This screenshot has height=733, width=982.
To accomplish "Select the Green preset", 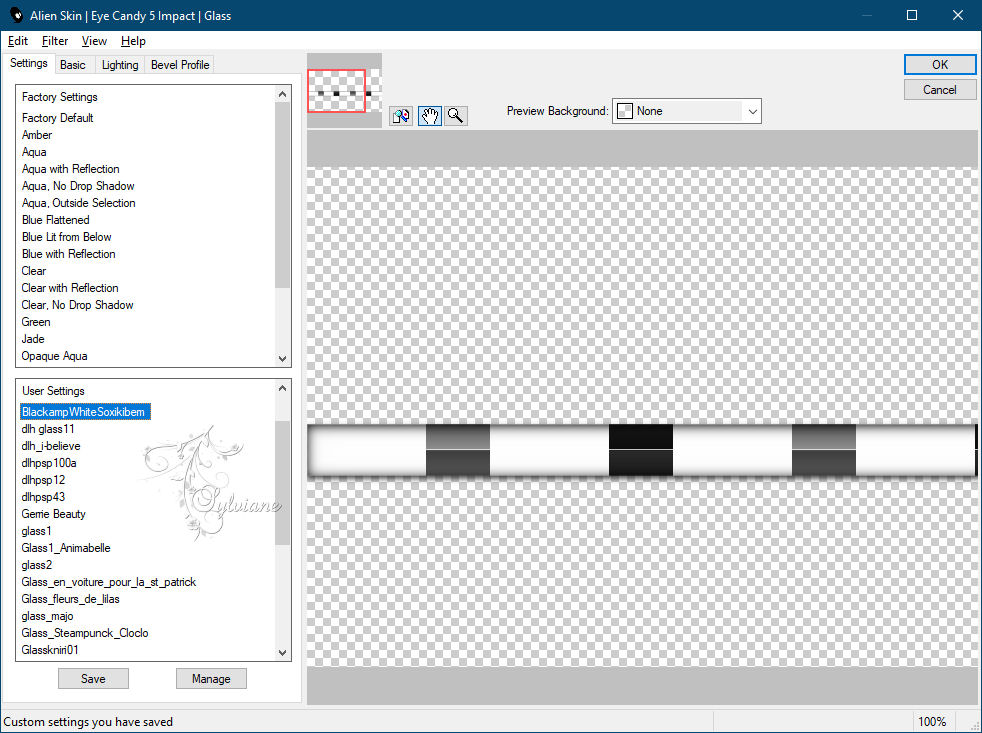I will pyautogui.click(x=36, y=321).
